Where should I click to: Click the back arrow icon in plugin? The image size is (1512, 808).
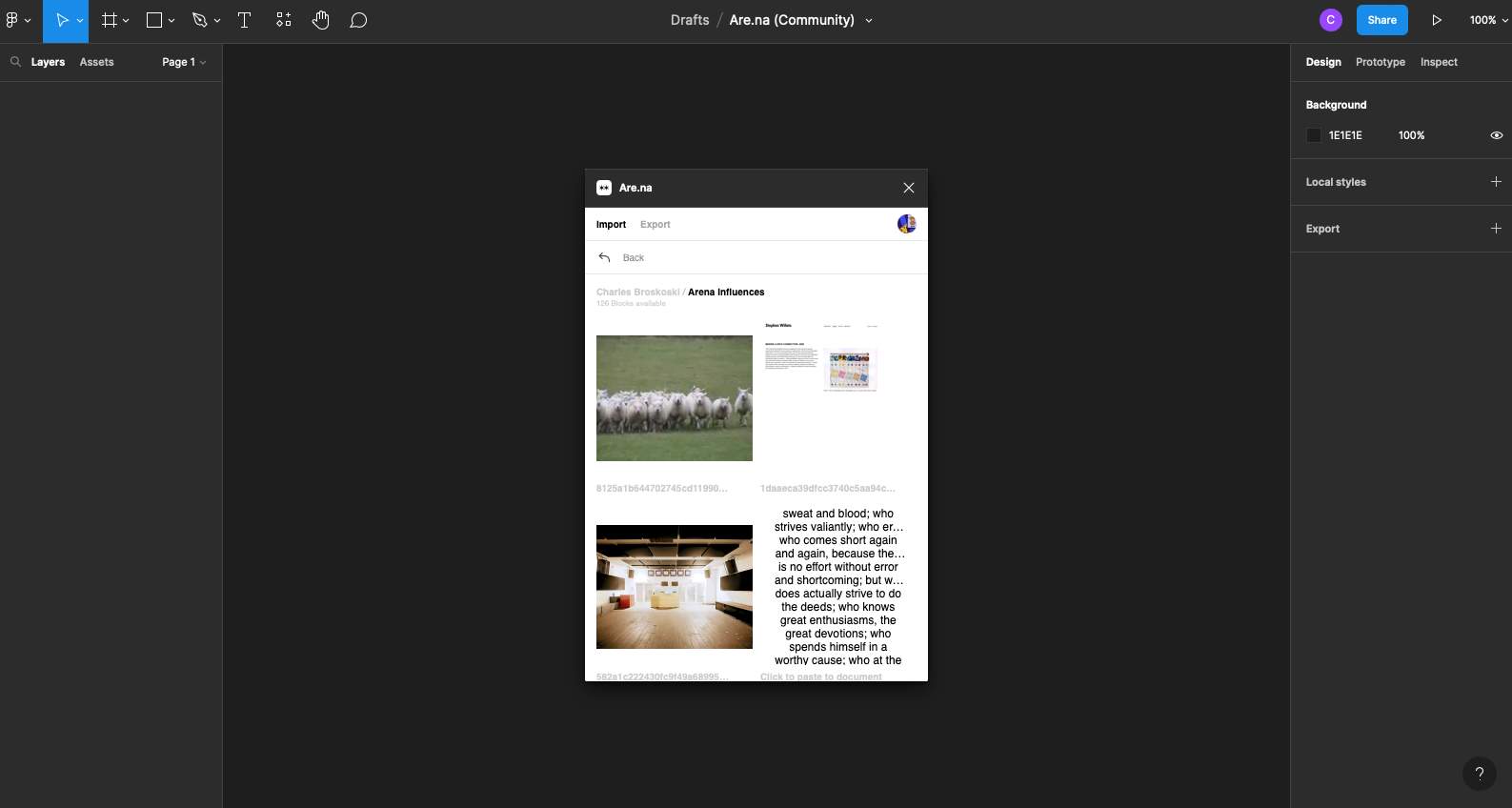(604, 257)
